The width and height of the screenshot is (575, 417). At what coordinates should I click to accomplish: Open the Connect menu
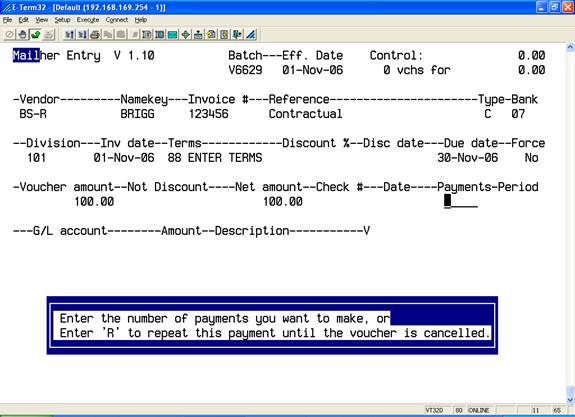(117, 20)
